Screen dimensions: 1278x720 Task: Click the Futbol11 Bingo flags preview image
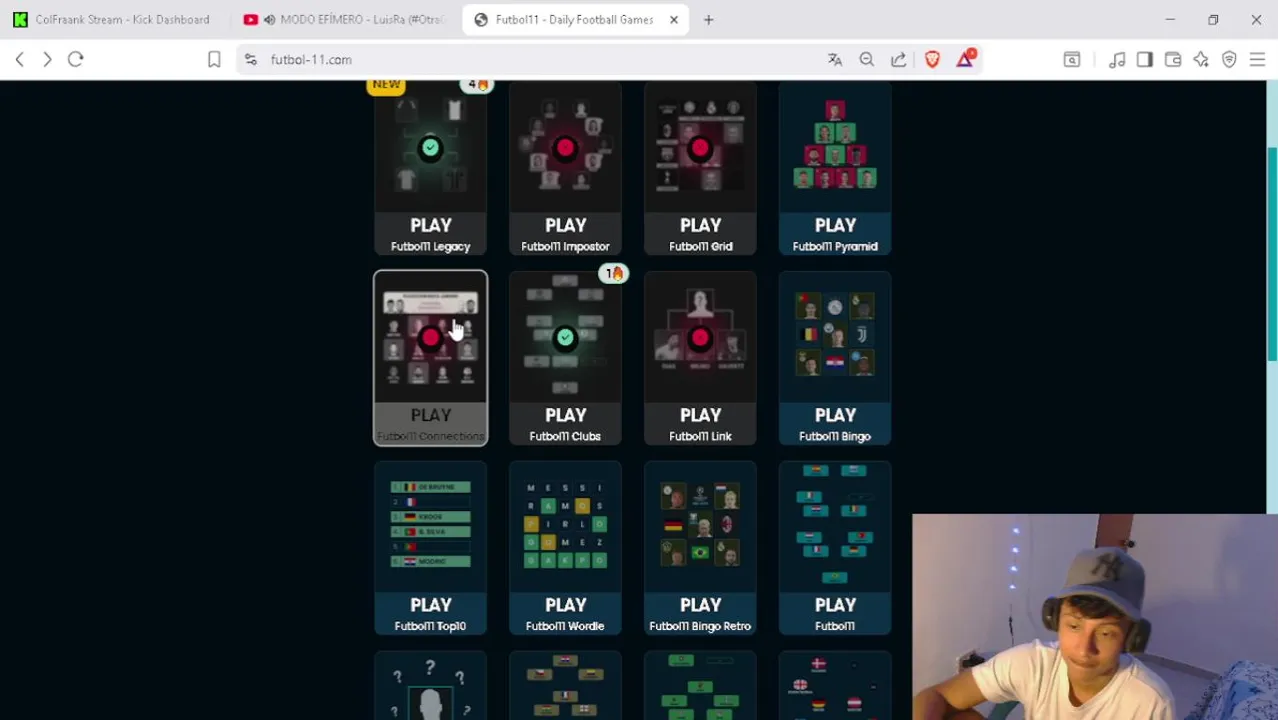(835, 335)
